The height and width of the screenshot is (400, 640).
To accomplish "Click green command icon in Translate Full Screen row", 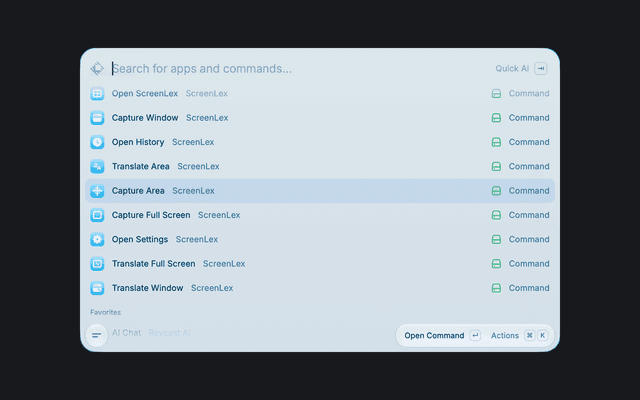I will pos(496,264).
